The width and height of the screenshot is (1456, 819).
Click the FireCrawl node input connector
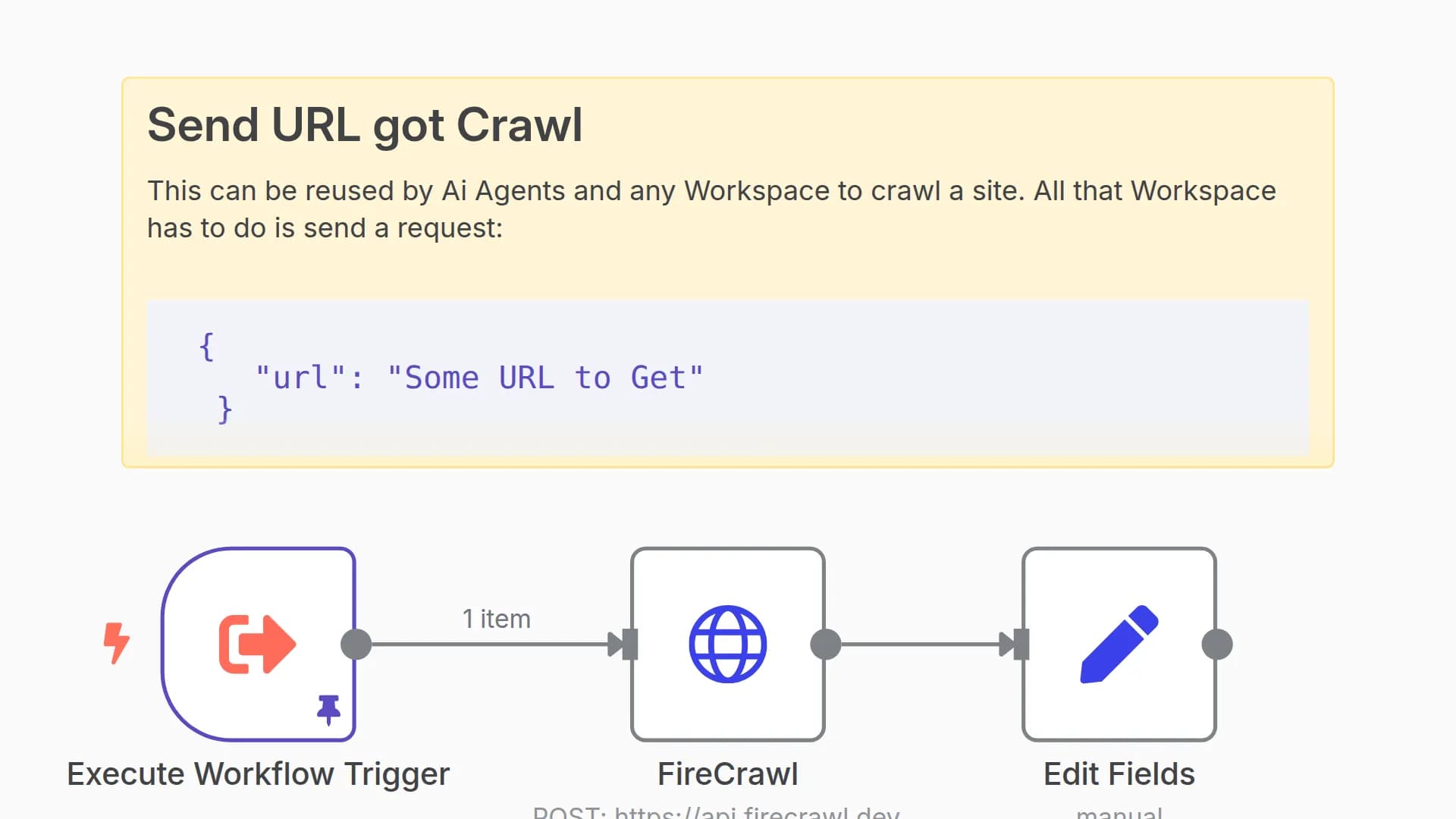630,645
